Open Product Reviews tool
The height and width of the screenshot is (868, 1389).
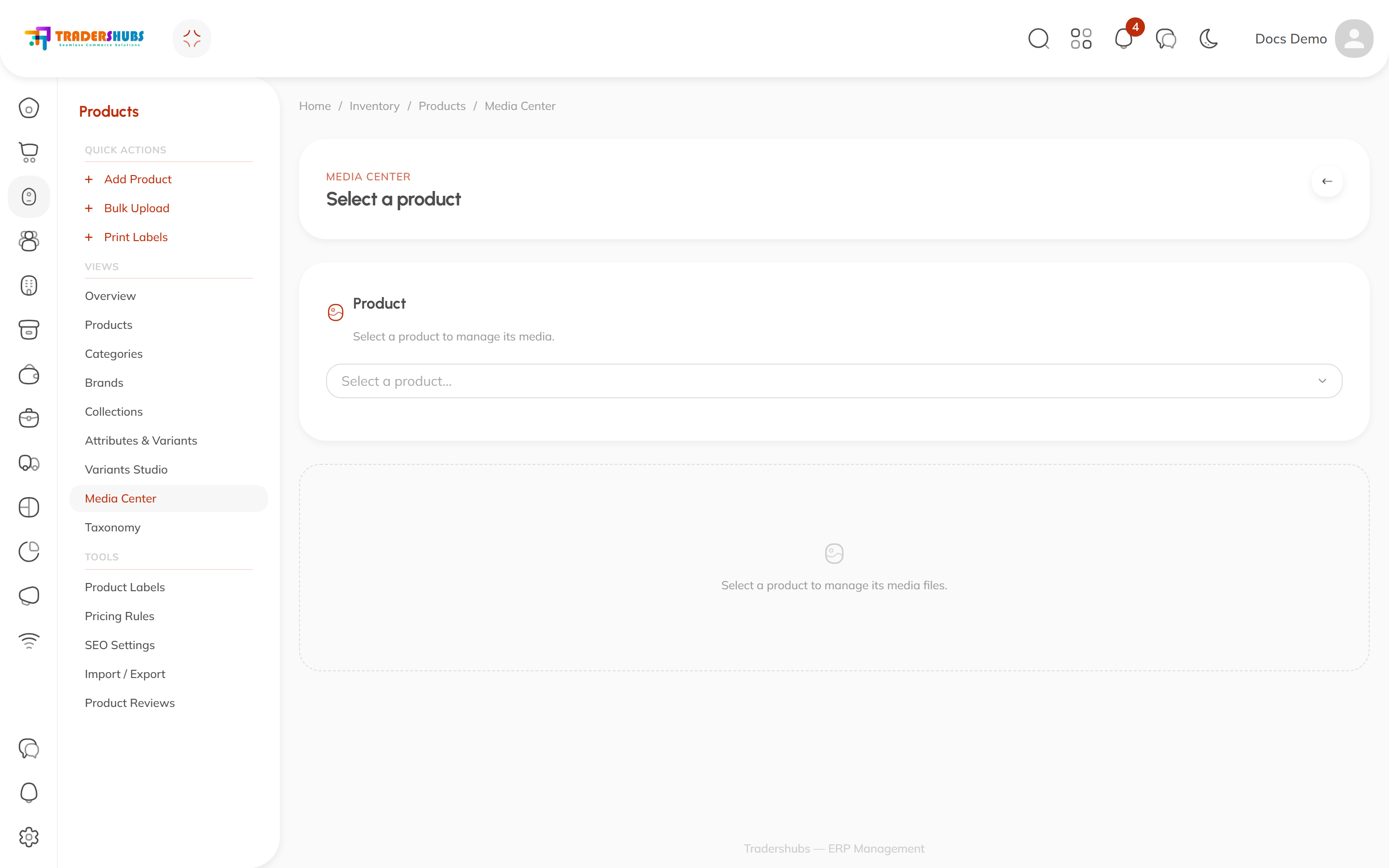tap(130, 703)
